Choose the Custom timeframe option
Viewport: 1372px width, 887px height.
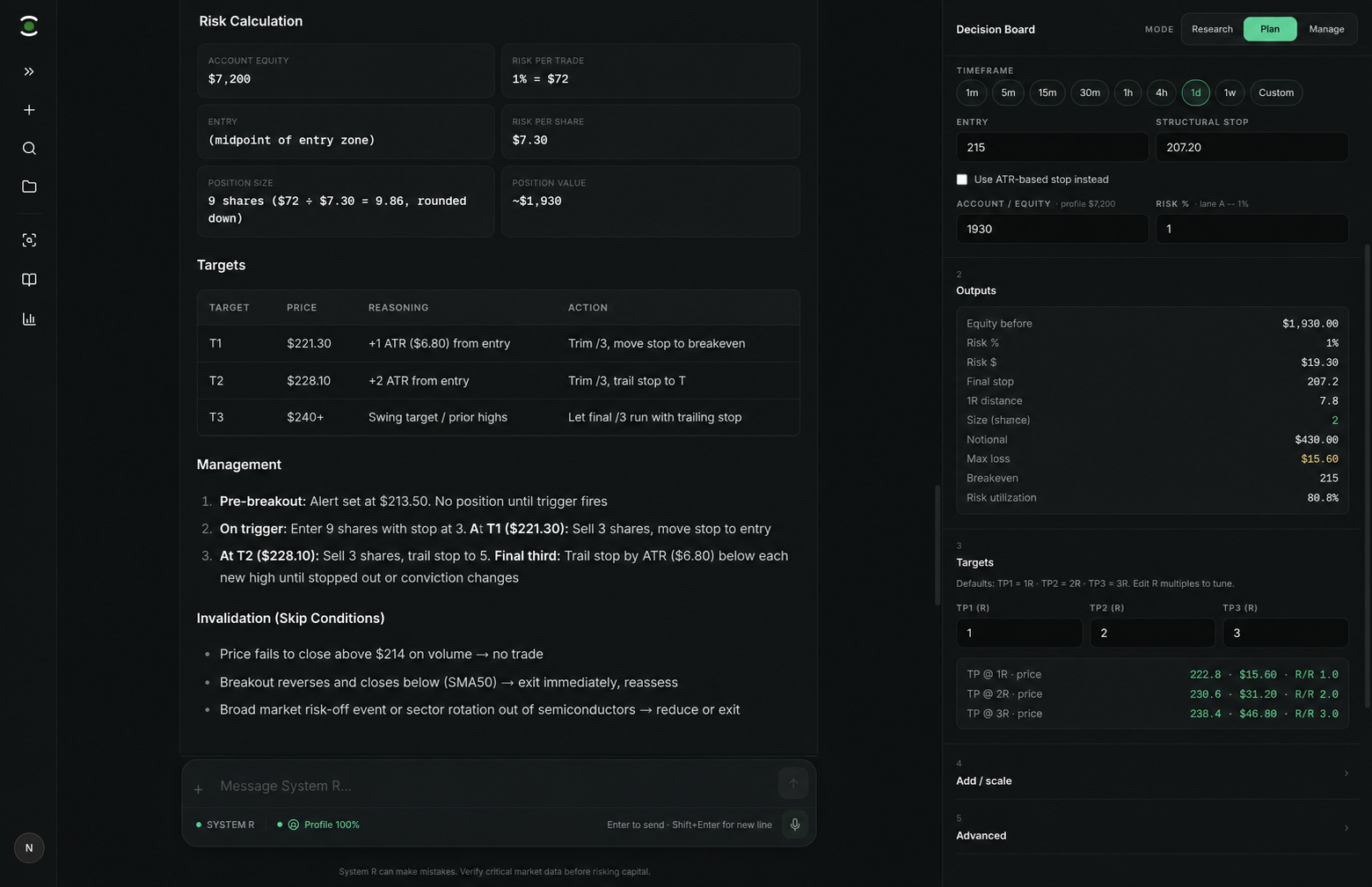pyautogui.click(x=1276, y=92)
